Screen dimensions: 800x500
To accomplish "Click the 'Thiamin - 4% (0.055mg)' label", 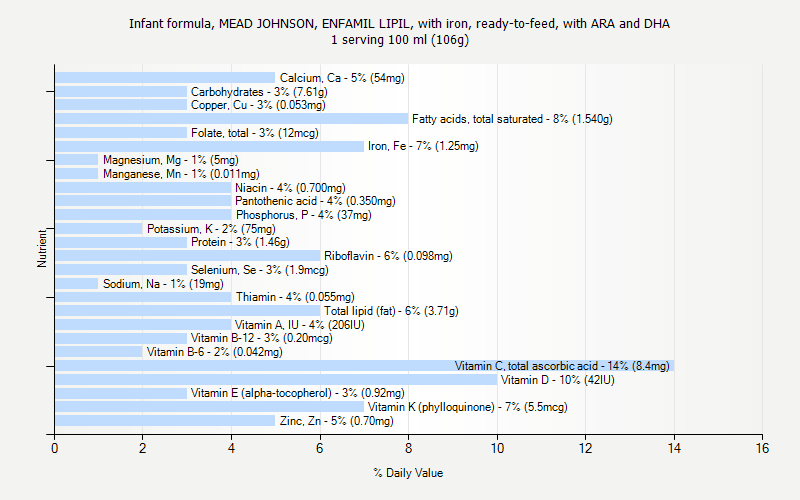I will pos(295,297).
